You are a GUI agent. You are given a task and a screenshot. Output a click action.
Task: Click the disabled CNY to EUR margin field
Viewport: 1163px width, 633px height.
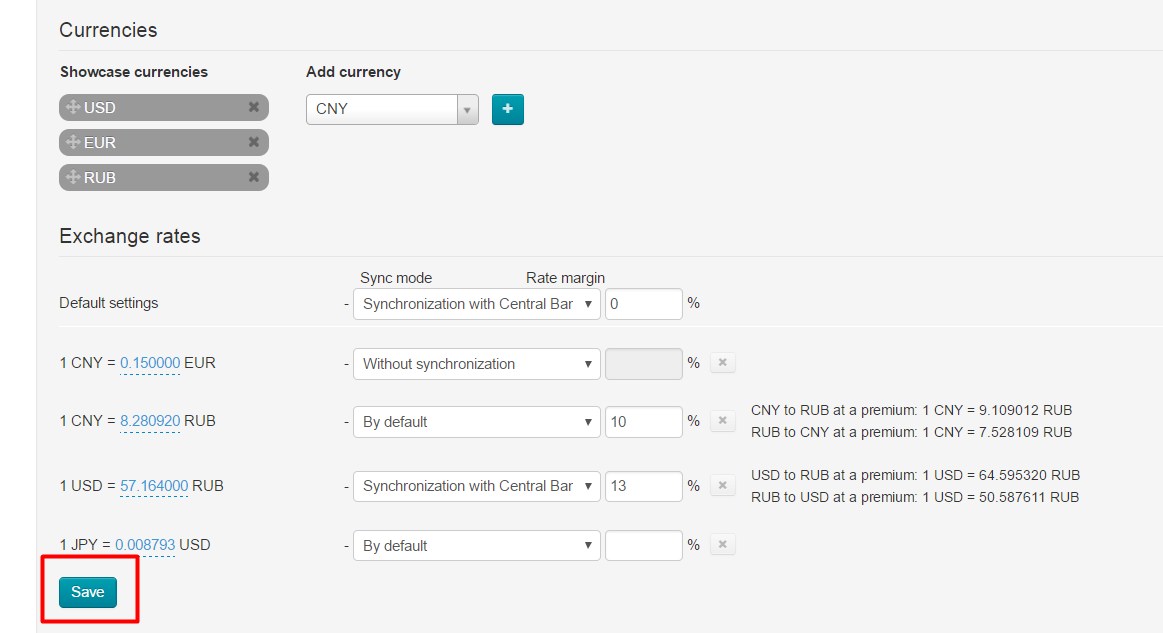[x=643, y=364]
